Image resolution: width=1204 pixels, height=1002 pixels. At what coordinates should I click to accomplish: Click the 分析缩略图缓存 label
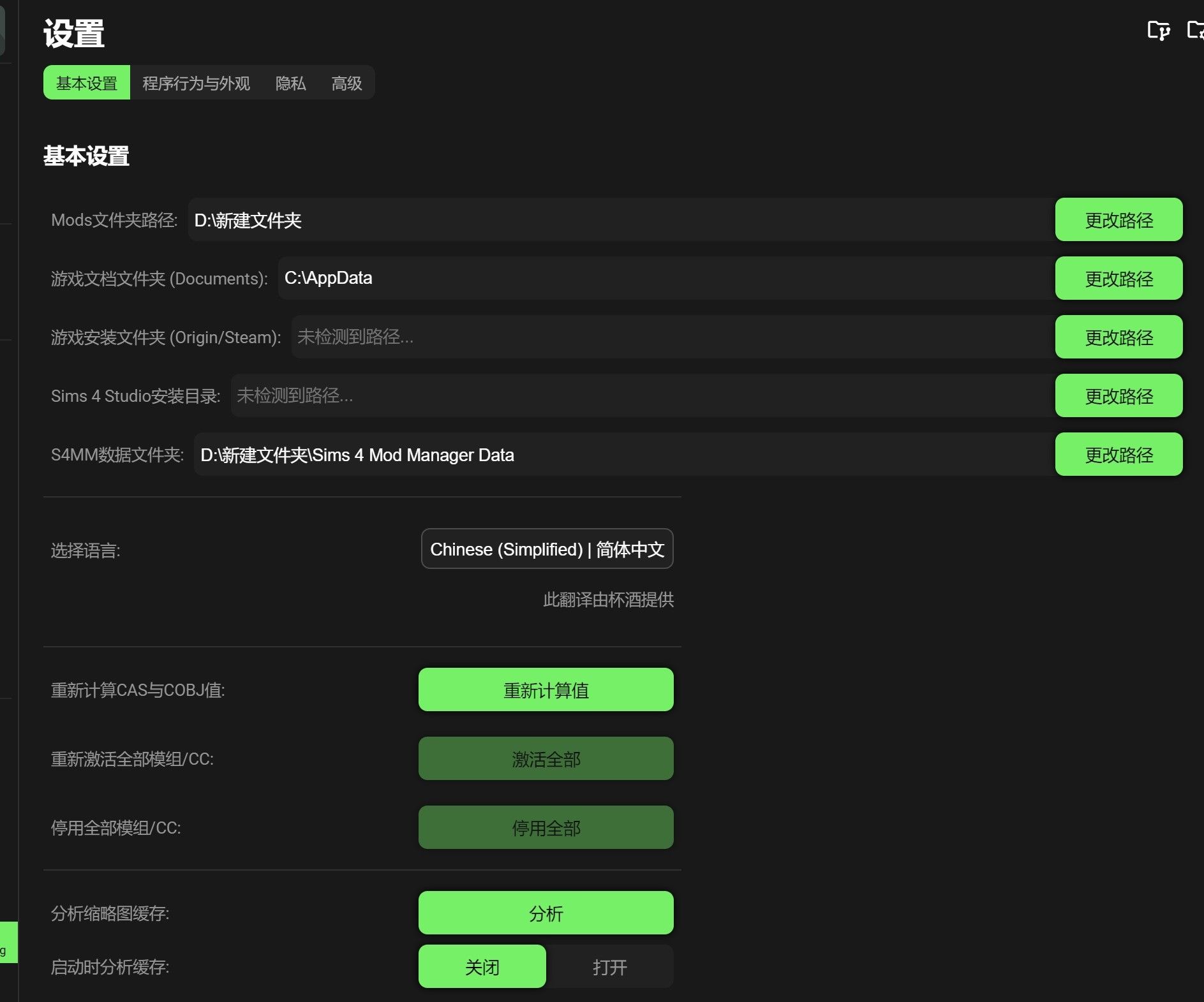[110, 913]
